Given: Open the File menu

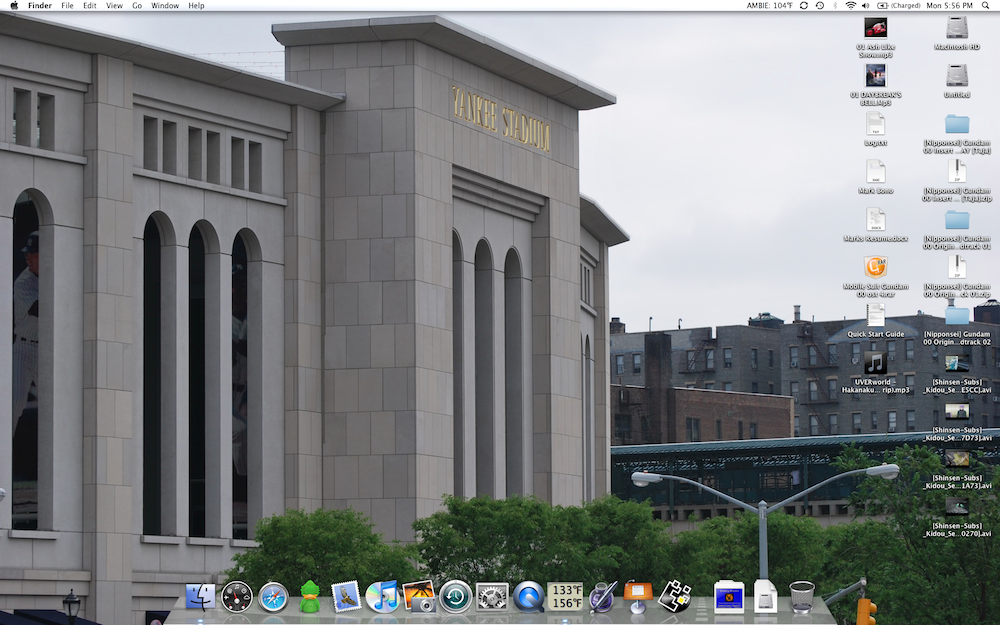Looking at the screenshot, I should tap(67, 5).
